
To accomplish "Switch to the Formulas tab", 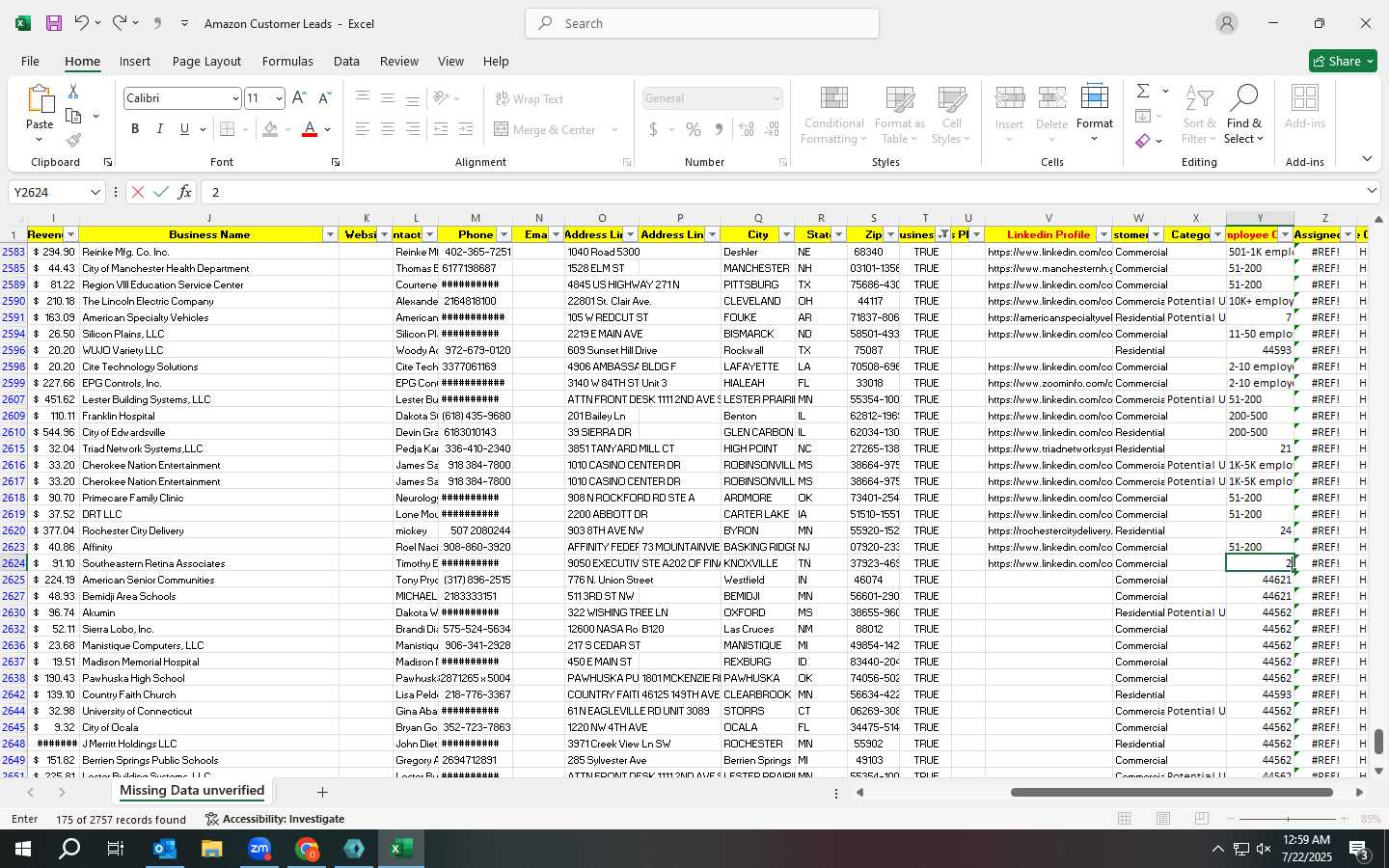I will pos(287,61).
